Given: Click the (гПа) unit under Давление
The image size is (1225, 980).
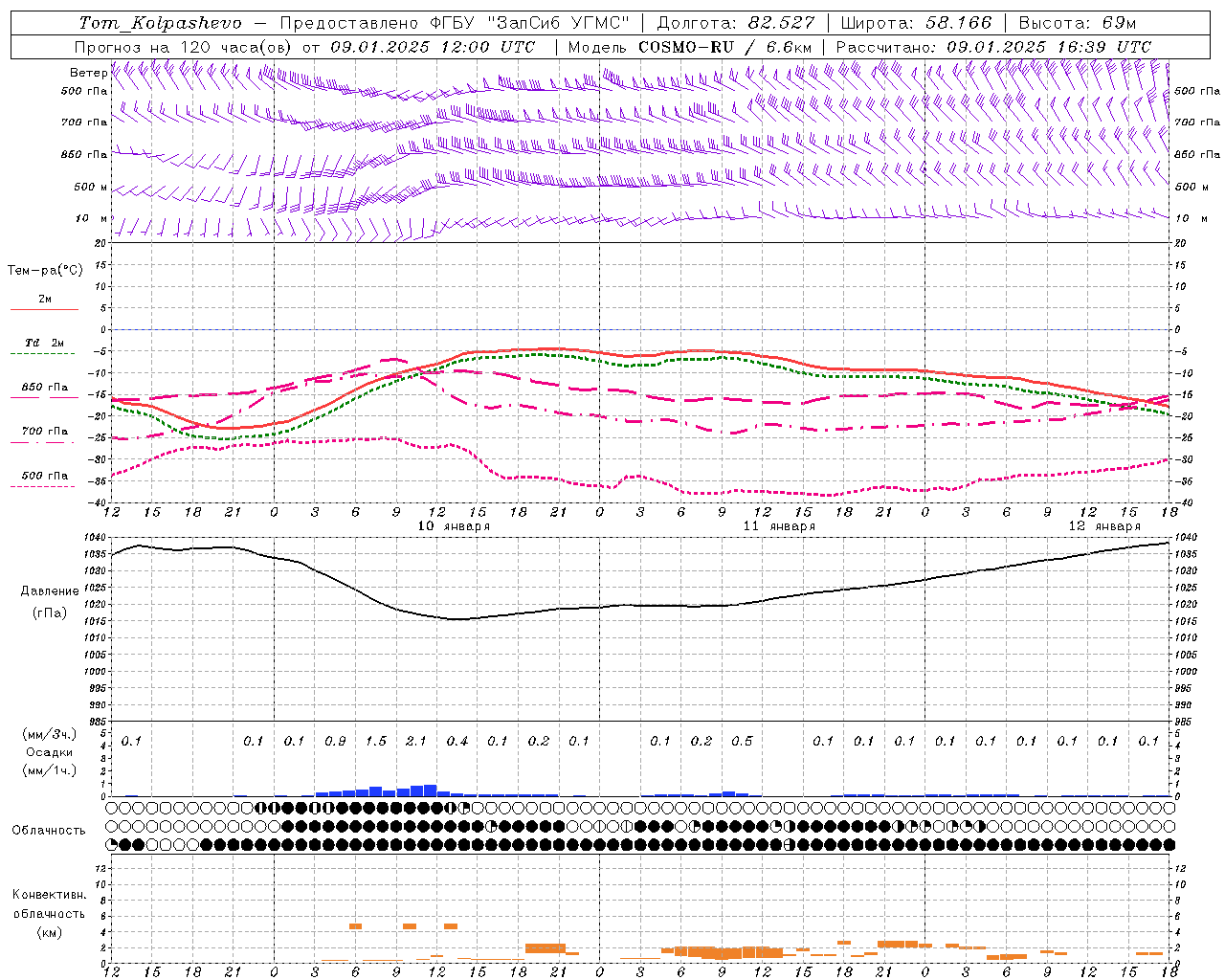Looking at the screenshot, I should click(x=50, y=613).
